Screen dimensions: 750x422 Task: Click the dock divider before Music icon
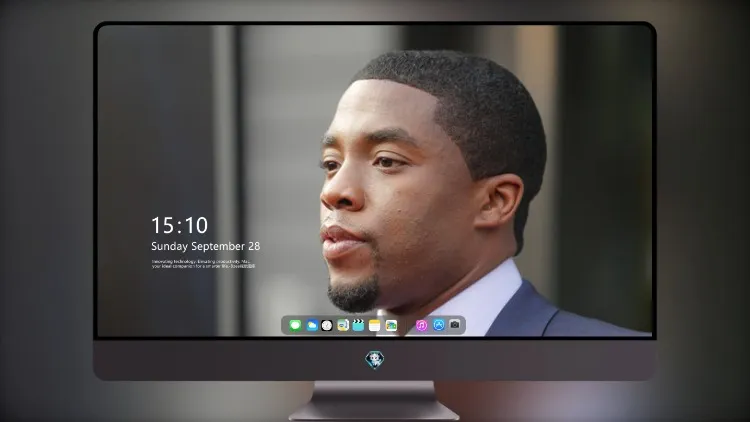coord(407,325)
